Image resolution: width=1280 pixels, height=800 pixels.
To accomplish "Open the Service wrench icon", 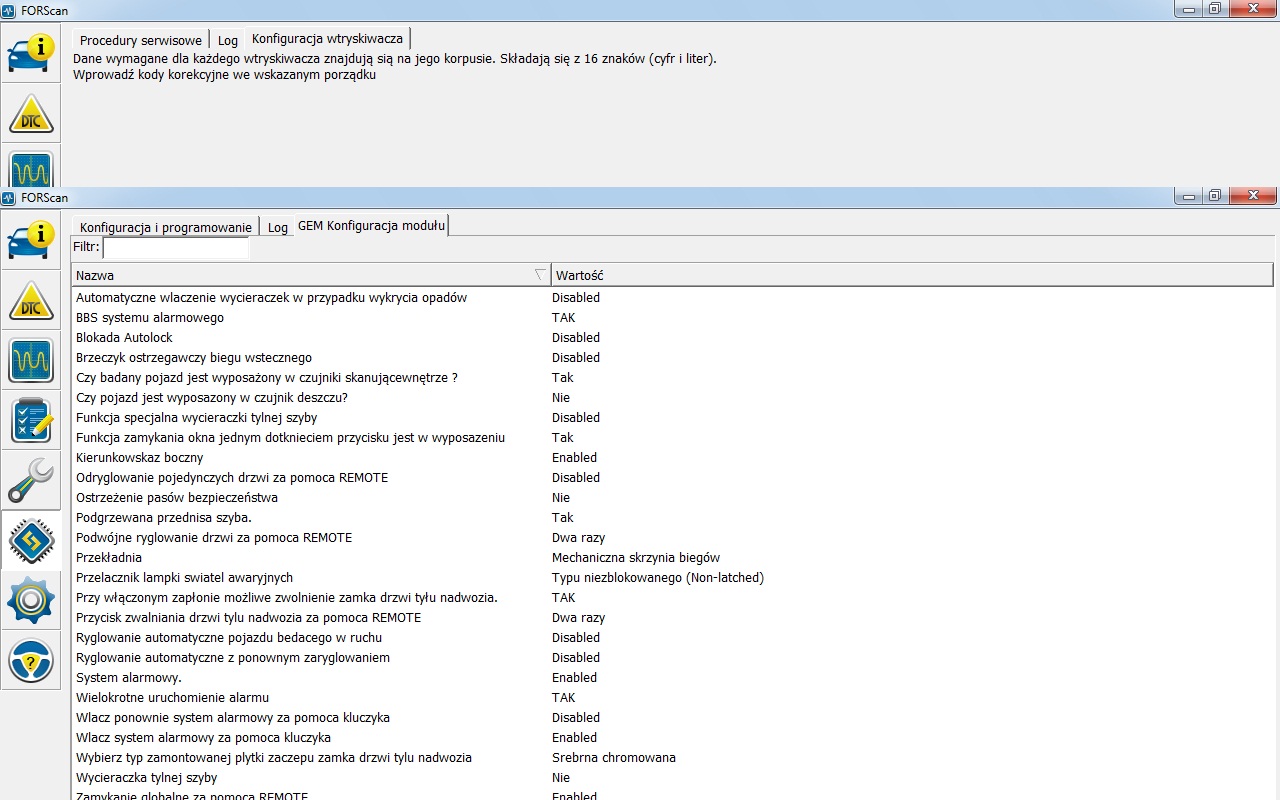I will [31, 480].
